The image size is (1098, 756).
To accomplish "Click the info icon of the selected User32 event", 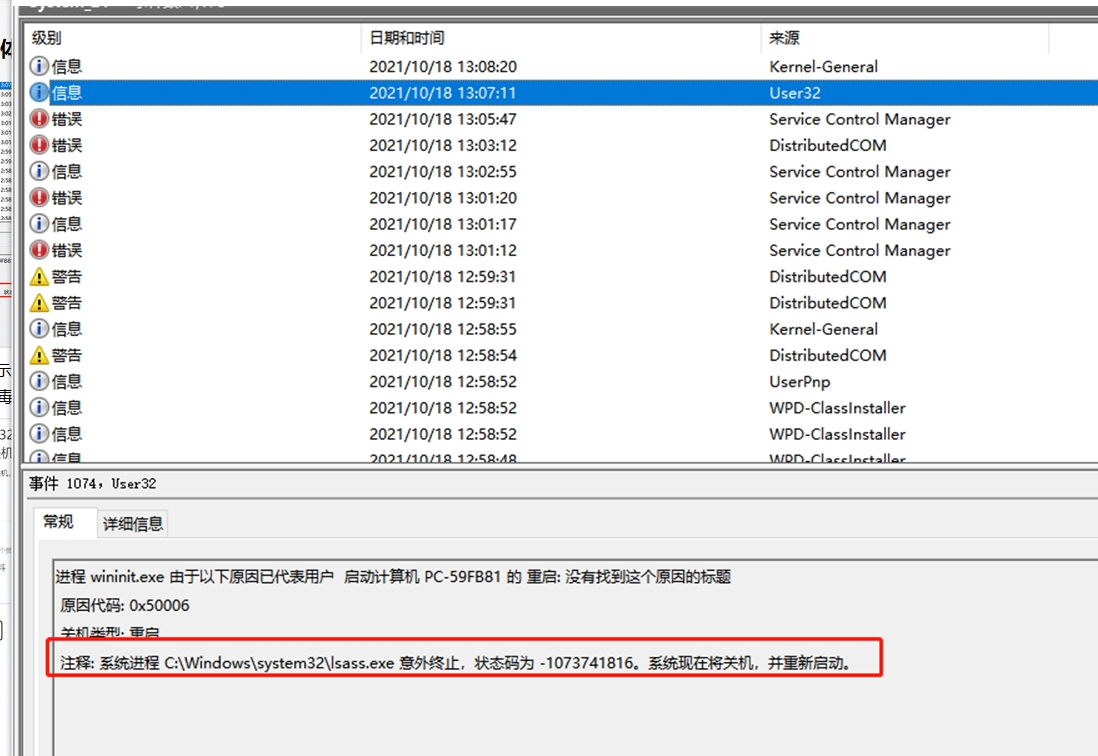I will coord(39,93).
